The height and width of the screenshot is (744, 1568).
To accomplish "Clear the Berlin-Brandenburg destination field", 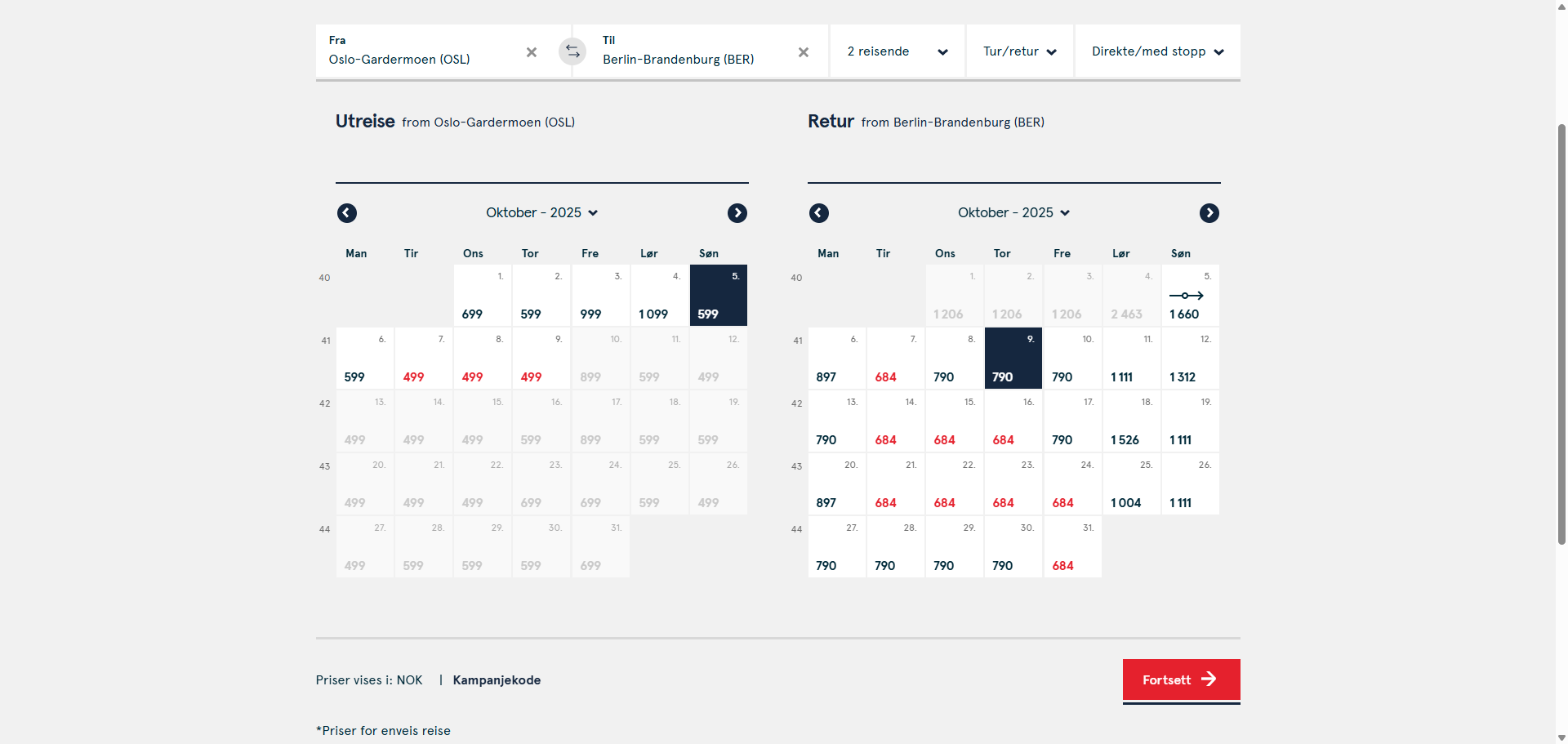I will [804, 52].
